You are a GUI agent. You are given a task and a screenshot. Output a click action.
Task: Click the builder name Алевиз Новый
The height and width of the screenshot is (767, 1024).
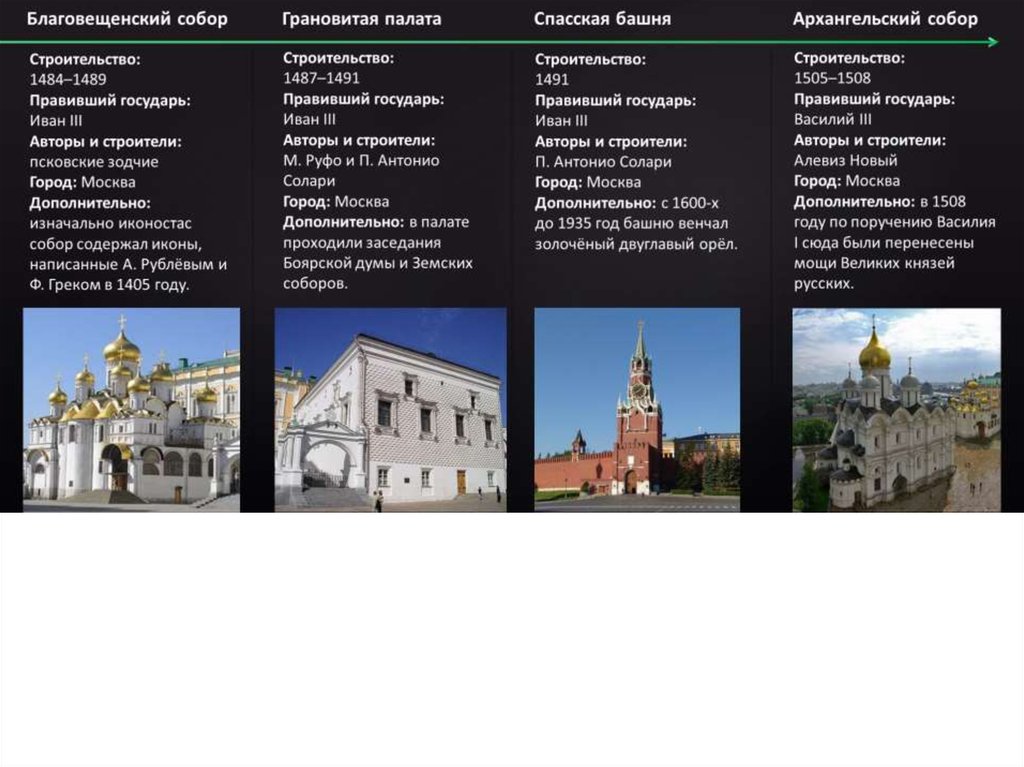846,160
